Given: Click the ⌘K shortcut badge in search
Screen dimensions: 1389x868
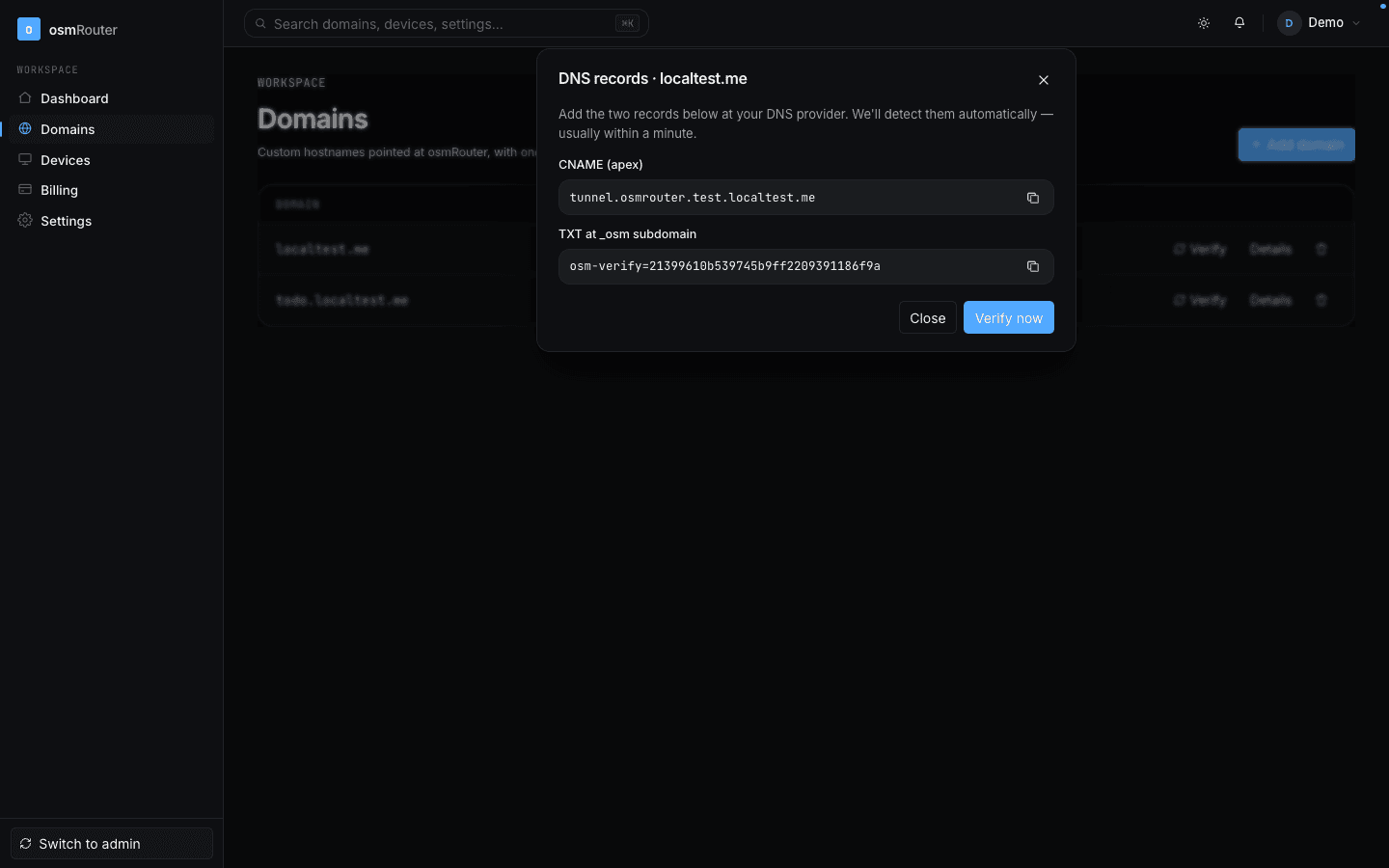Looking at the screenshot, I should (627, 23).
